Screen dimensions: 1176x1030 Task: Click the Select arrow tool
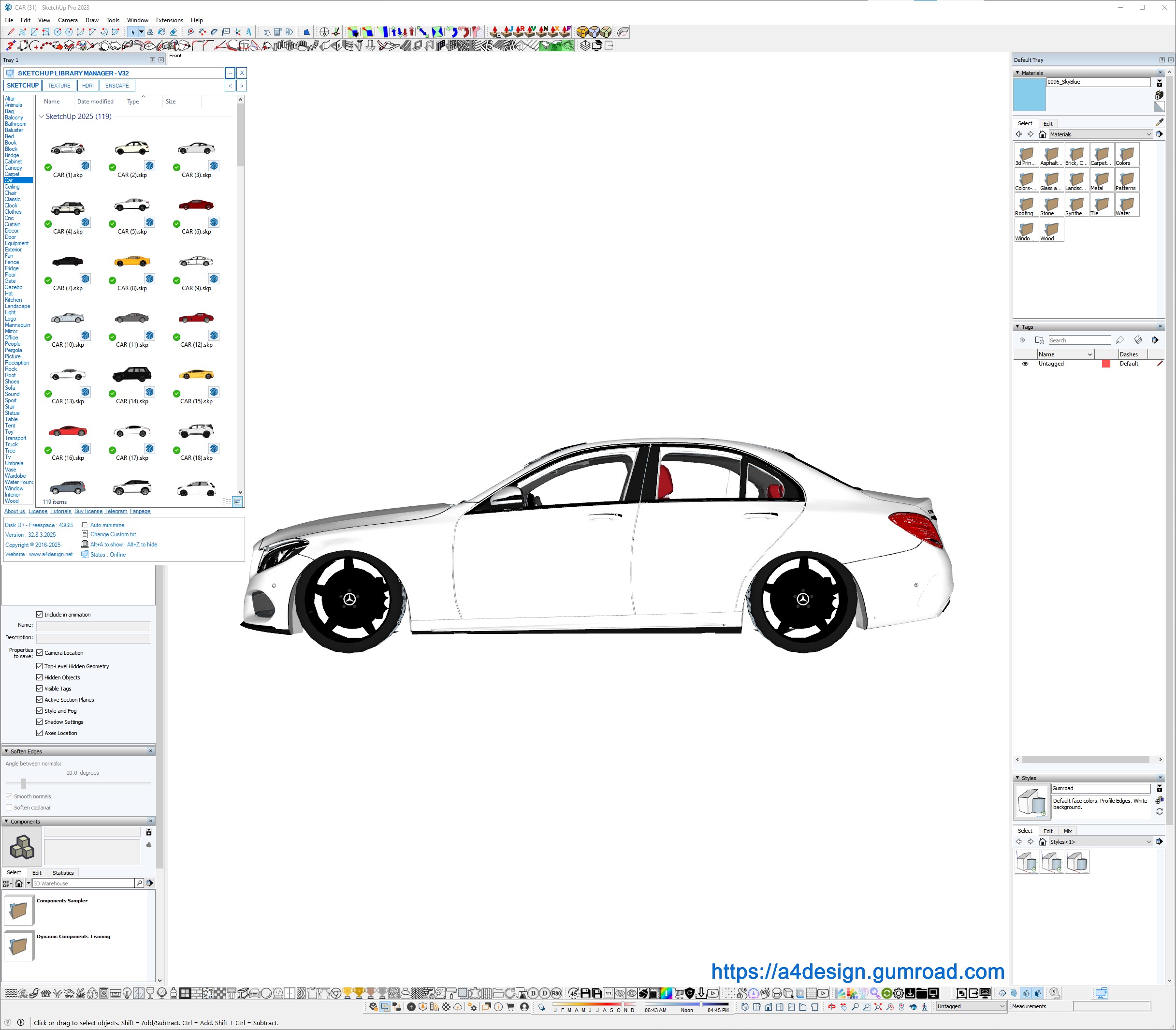(132, 32)
